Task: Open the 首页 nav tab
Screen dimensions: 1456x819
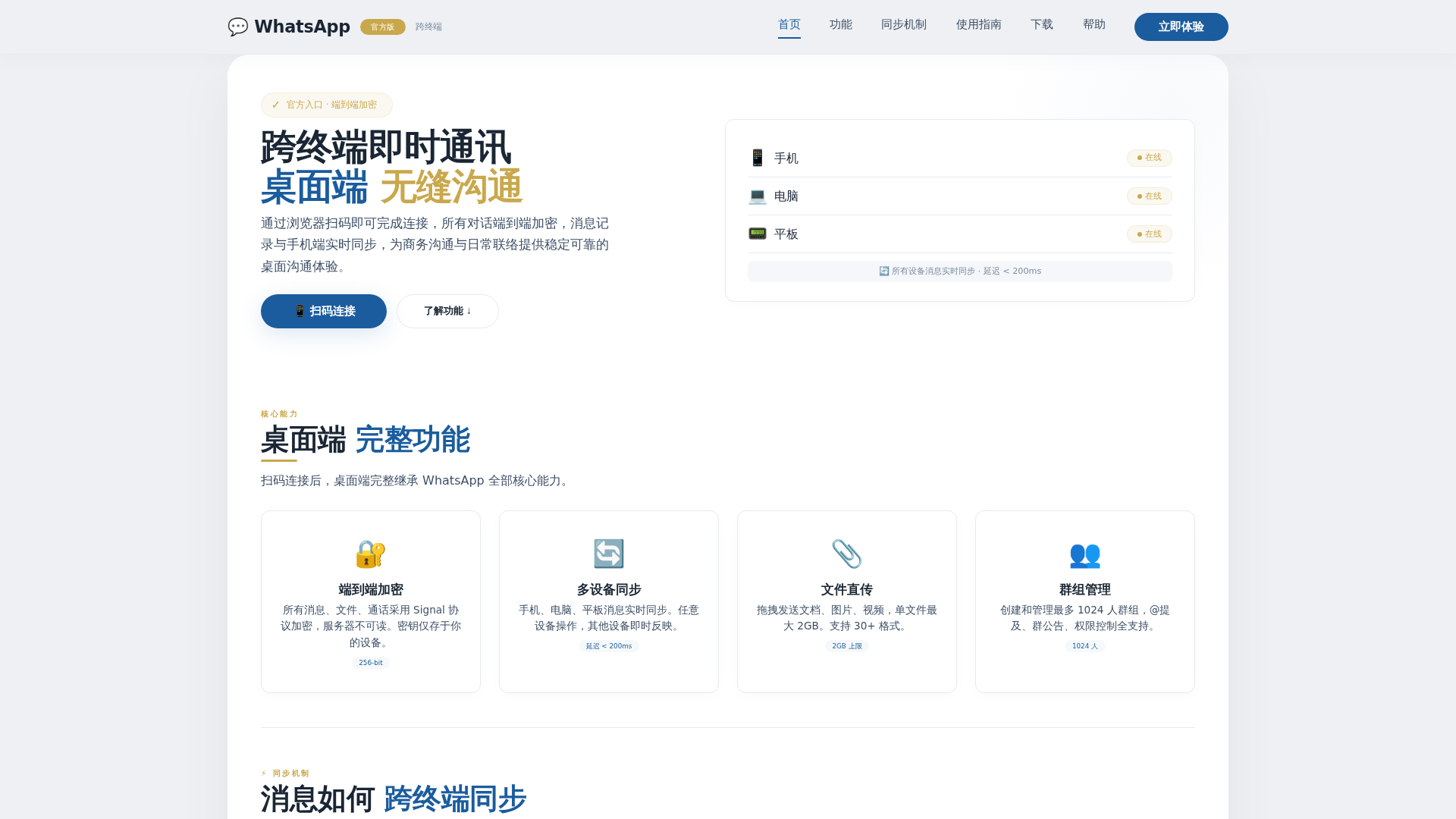Action: 789,24
